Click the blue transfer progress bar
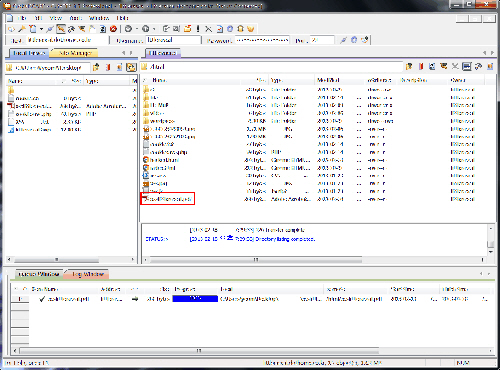 [x=195, y=299]
